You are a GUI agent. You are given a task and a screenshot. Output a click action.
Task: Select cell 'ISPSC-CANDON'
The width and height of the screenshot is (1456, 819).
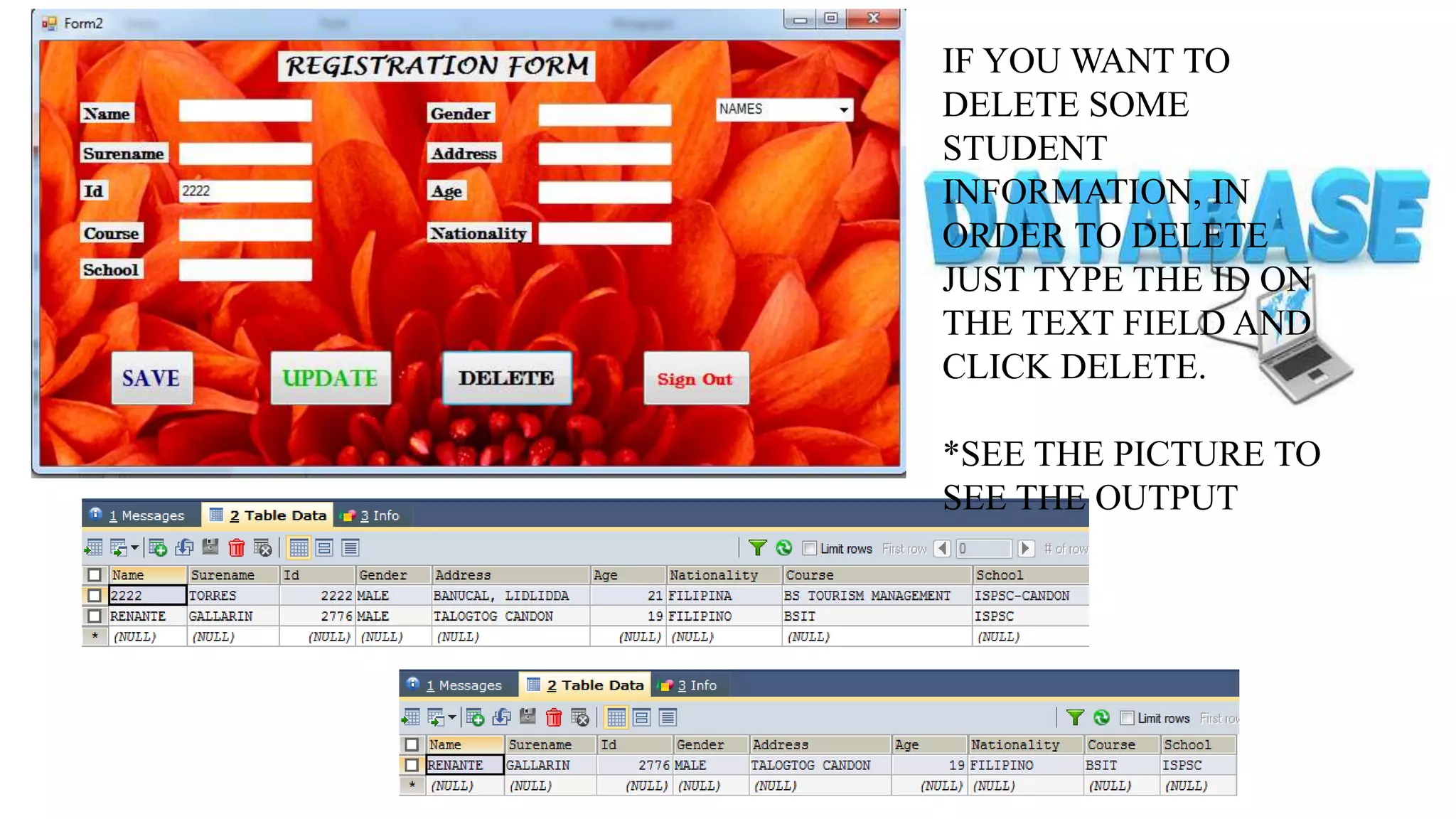point(1030,596)
